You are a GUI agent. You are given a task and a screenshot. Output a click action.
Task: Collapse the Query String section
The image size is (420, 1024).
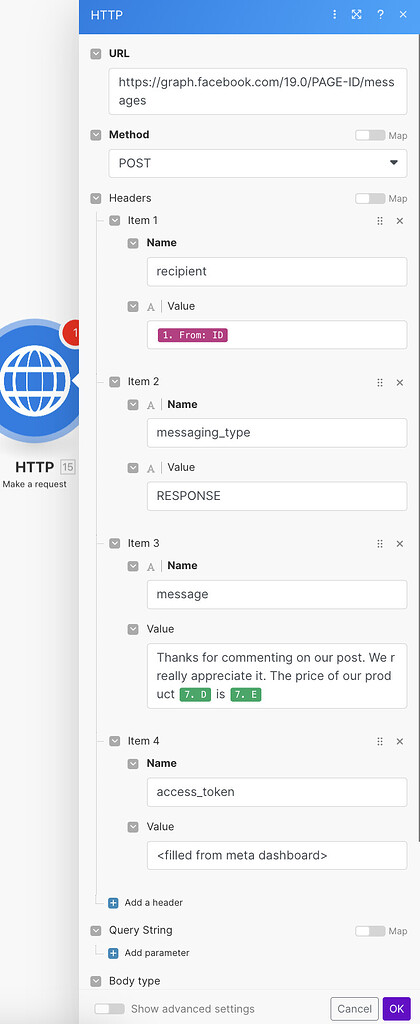coord(96,930)
